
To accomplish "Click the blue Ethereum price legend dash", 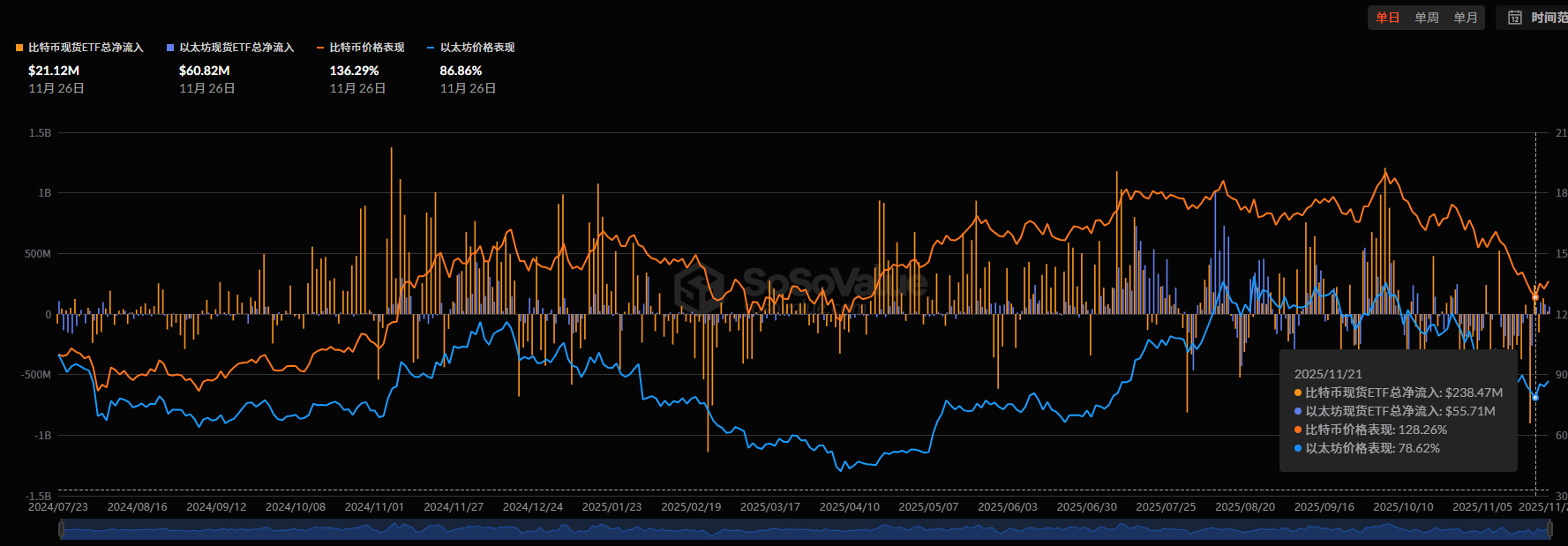I will 431,48.
